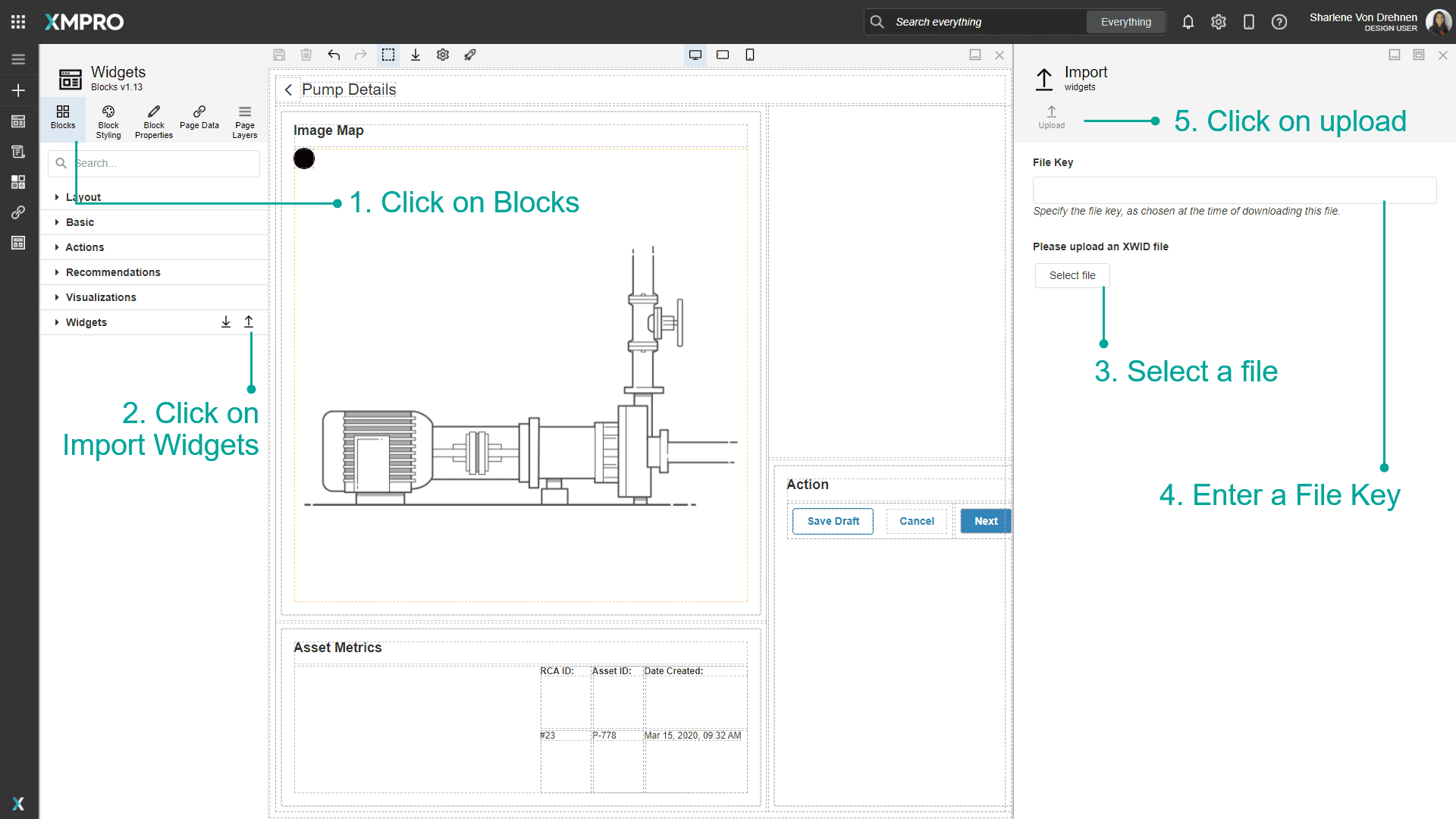Click the export widgets download arrow
Image resolution: width=1456 pixels, height=819 pixels.
click(x=226, y=322)
